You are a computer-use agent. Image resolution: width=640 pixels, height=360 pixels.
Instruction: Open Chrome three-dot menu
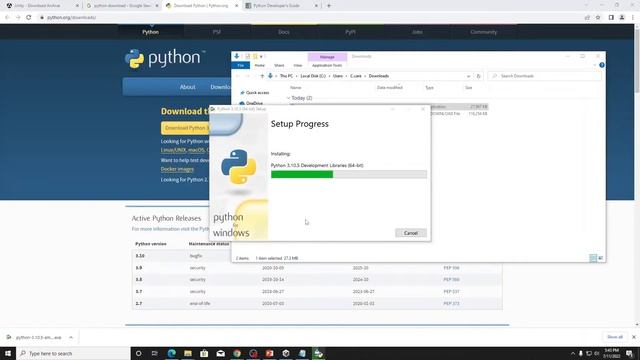633,18
